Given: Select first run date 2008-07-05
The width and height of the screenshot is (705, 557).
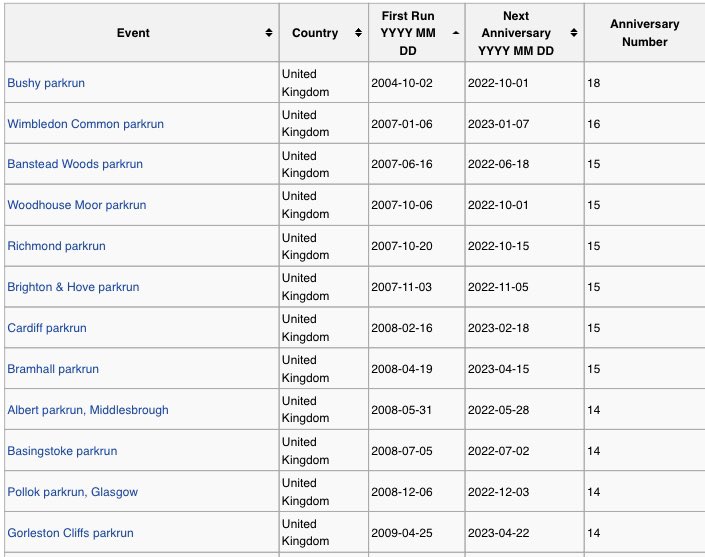Looking at the screenshot, I should click(402, 451).
